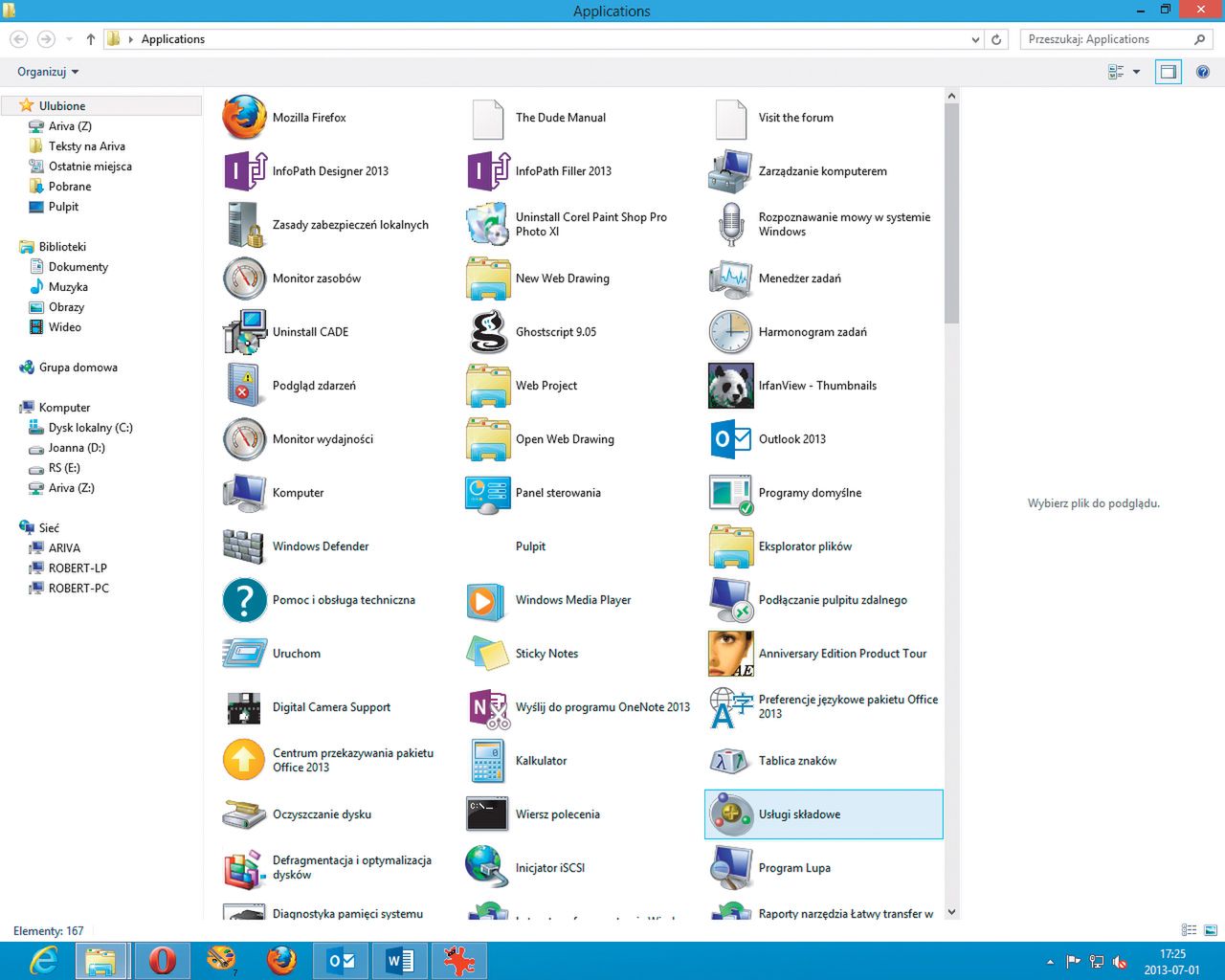Switch to large icons view in status bar
The width and height of the screenshot is (1225, 980).
click(x=1211, y=930)
